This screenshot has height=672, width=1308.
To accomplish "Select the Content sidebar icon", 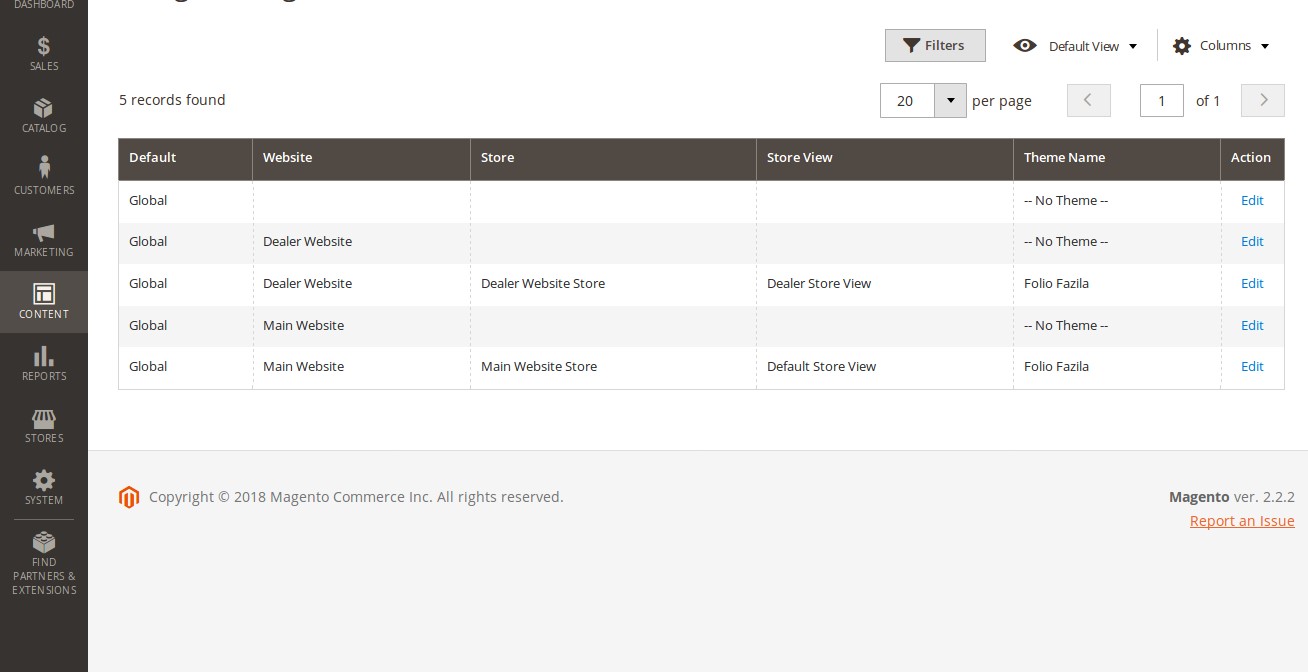I will pyautogui.click(x=43, y=300).
